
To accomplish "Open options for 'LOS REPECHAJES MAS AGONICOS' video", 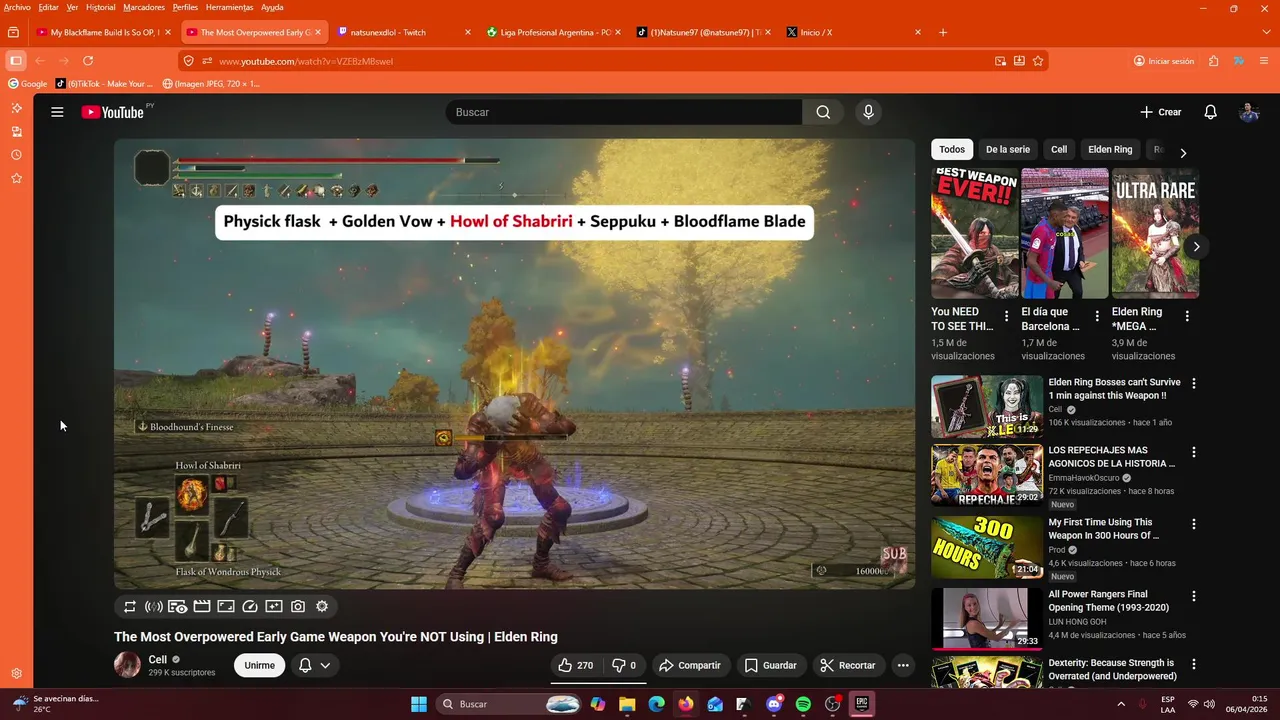I will click(x=1193, y=452).
